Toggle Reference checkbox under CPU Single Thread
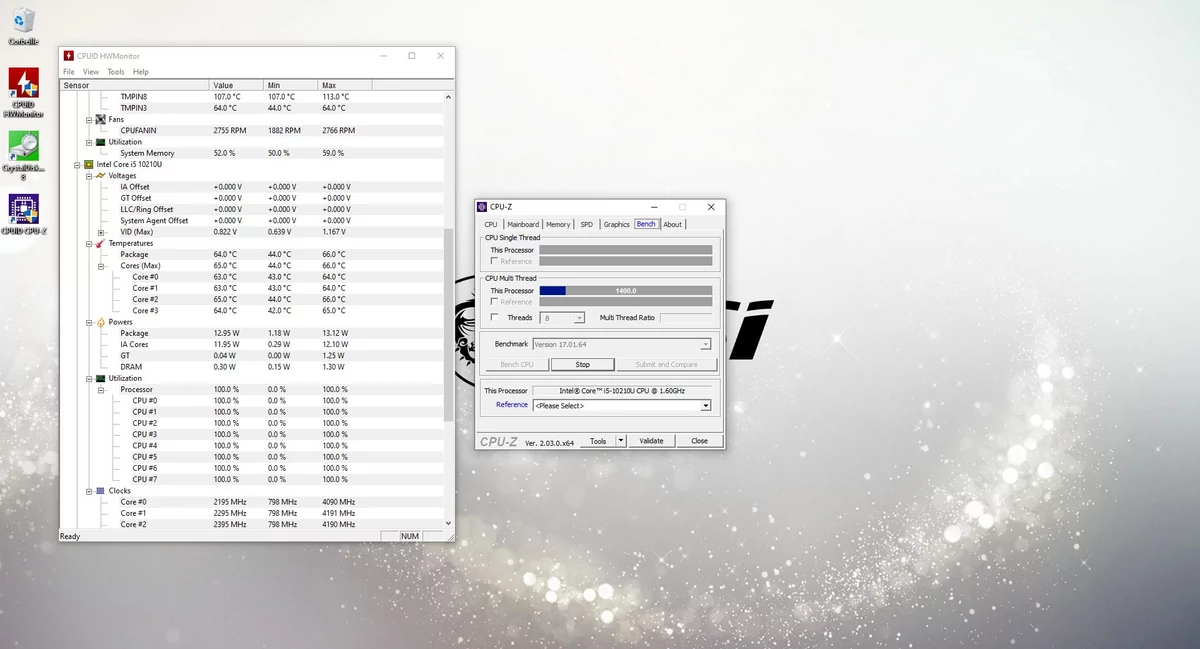1200x649 pixels. 494,261
